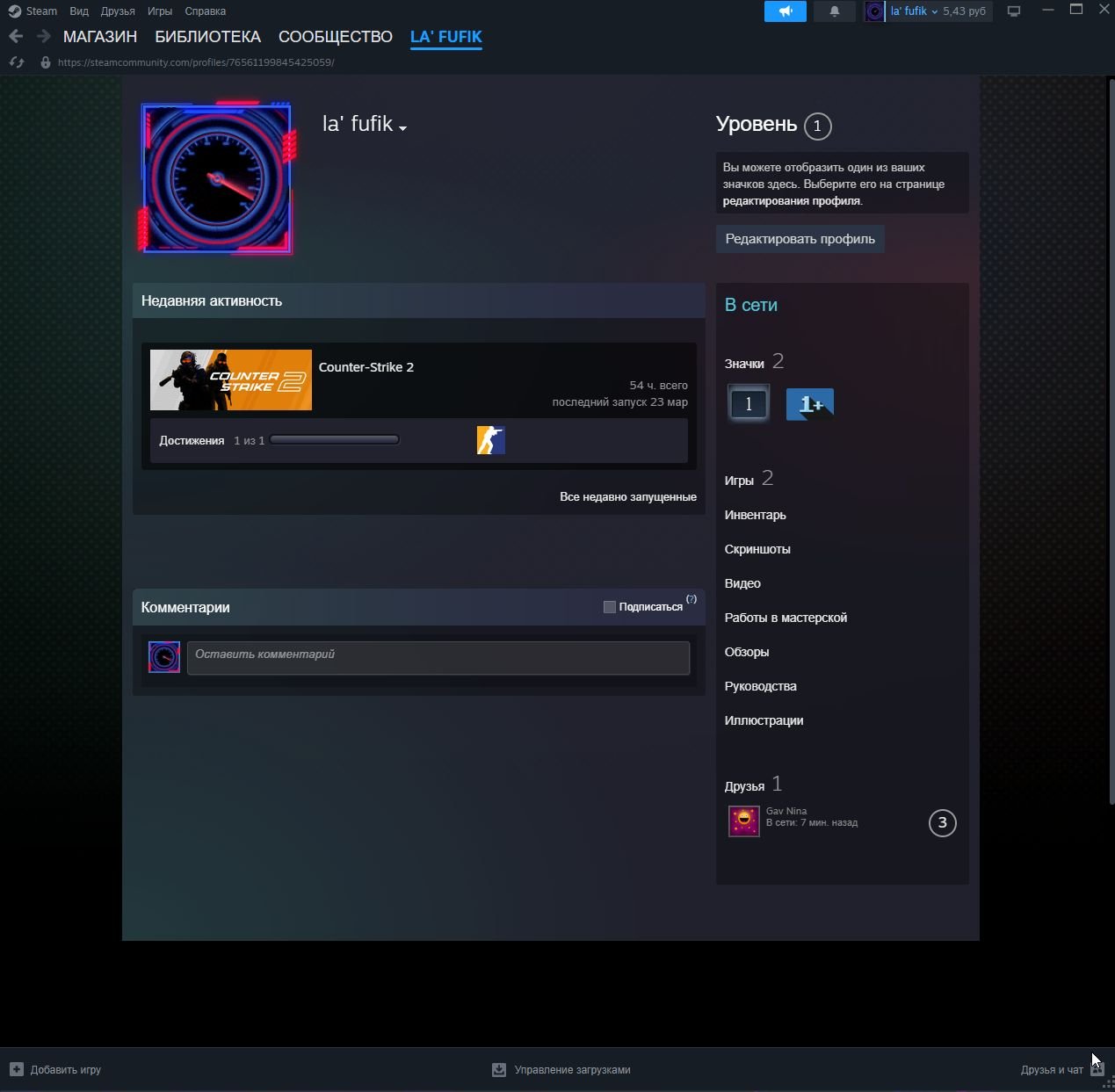
Task: Open Обзоры link
Action: 747,652
